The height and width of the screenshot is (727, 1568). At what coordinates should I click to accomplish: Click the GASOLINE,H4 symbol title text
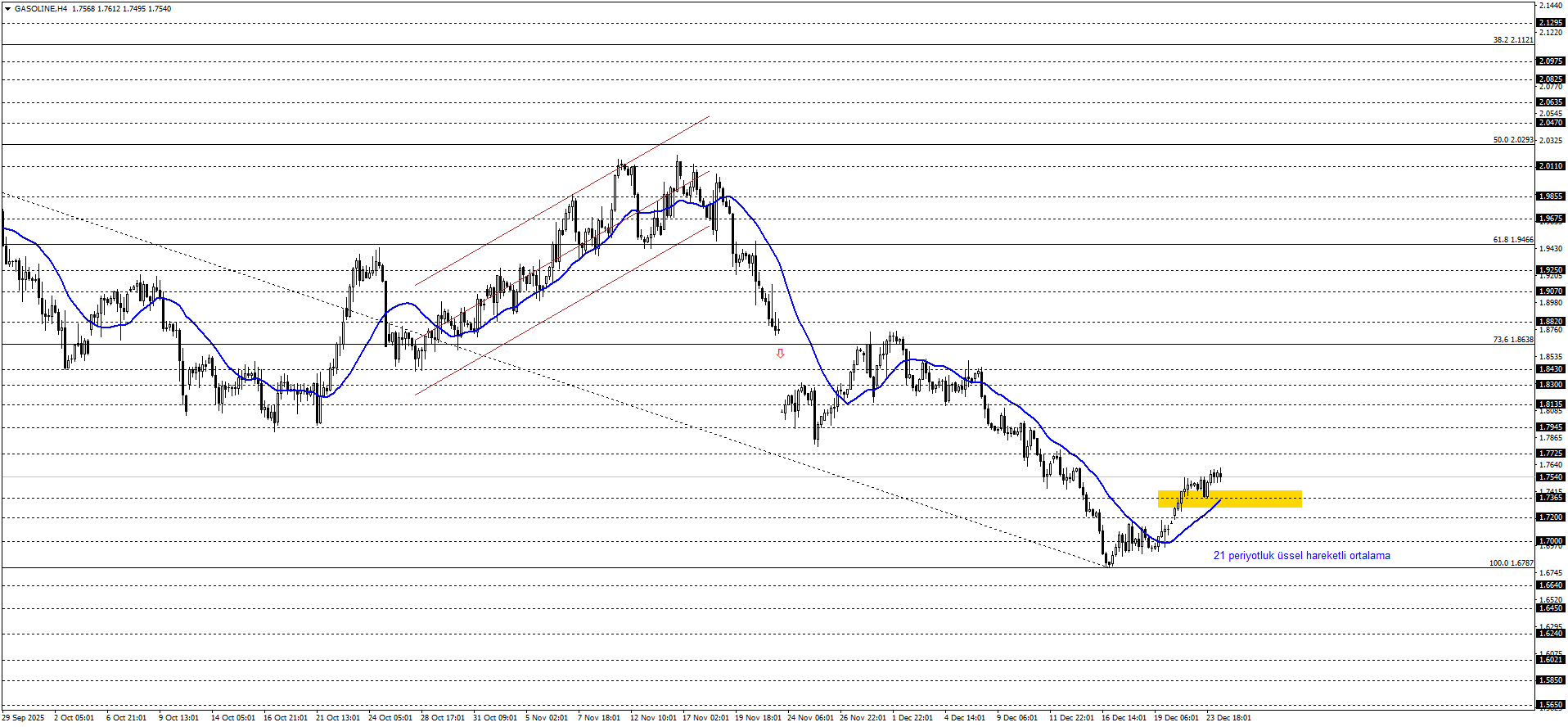coord(41,9)
